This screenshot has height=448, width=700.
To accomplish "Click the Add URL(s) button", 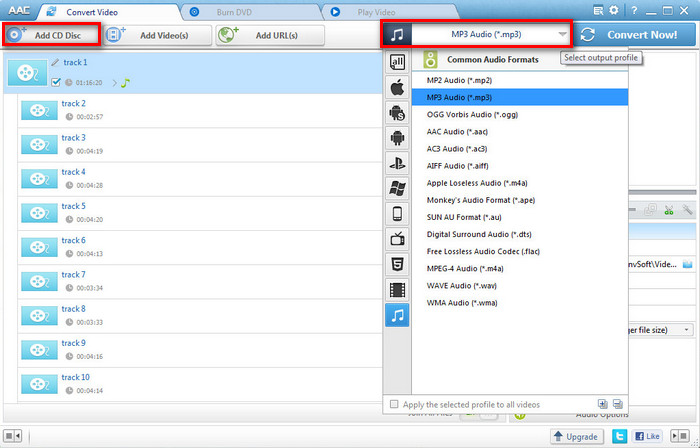I will pos(270,35).
